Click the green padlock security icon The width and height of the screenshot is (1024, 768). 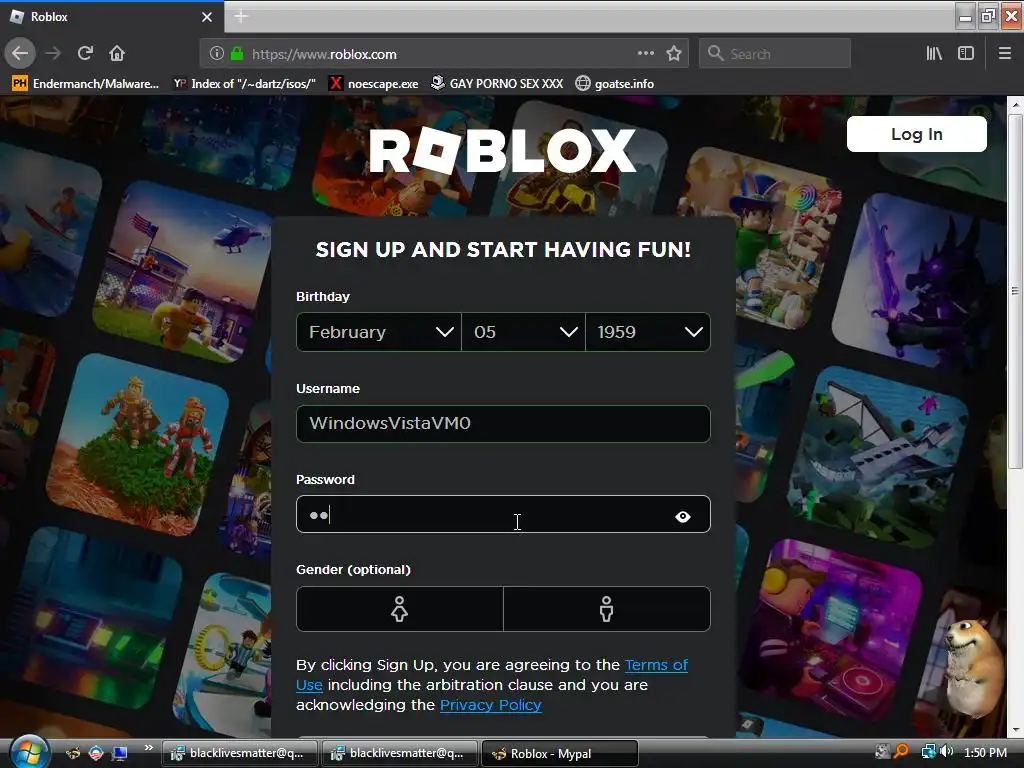(x=237, y=54)
